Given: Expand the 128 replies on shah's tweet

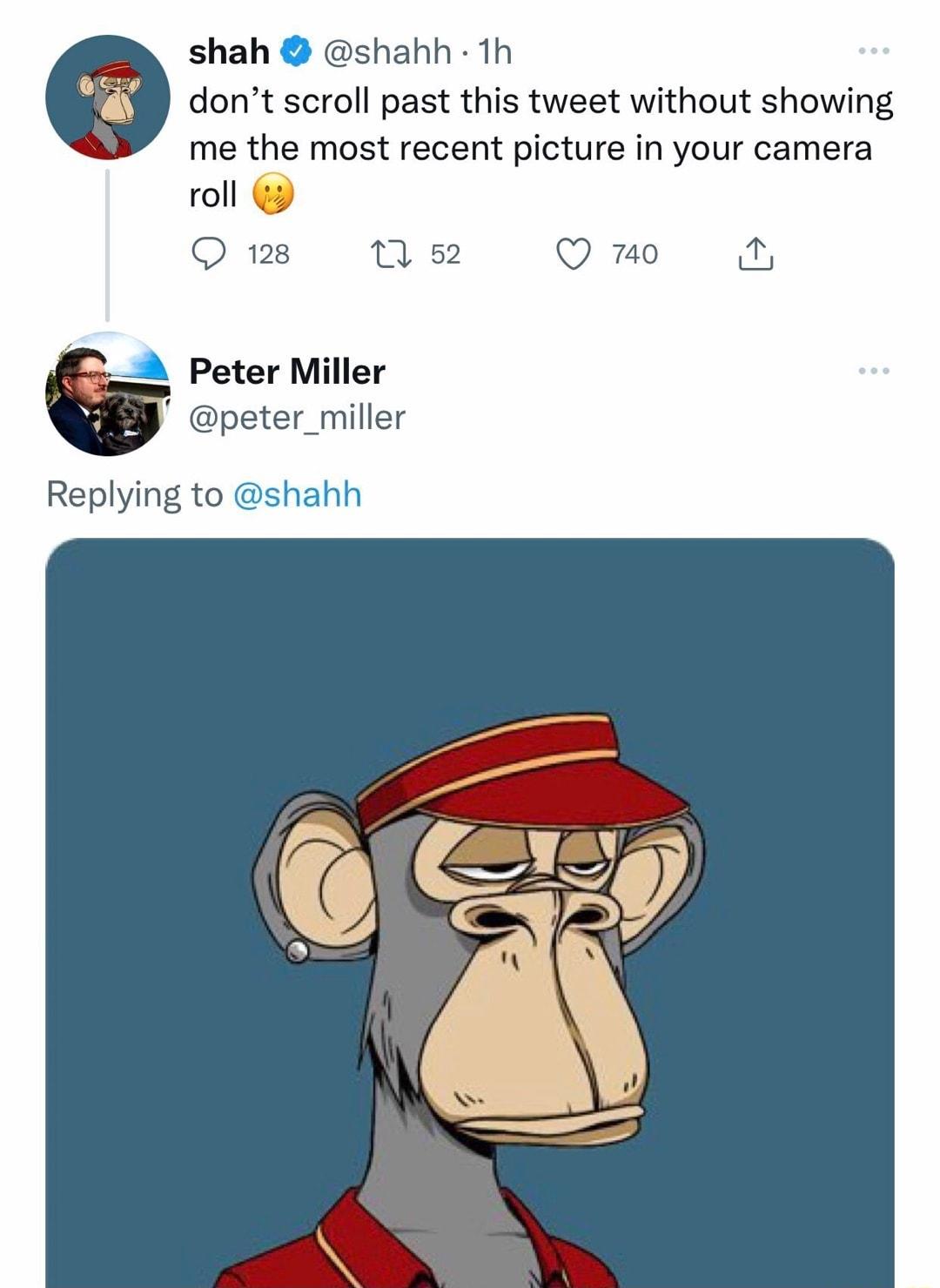Looking at the screenshot, I should tap(243, 253).
